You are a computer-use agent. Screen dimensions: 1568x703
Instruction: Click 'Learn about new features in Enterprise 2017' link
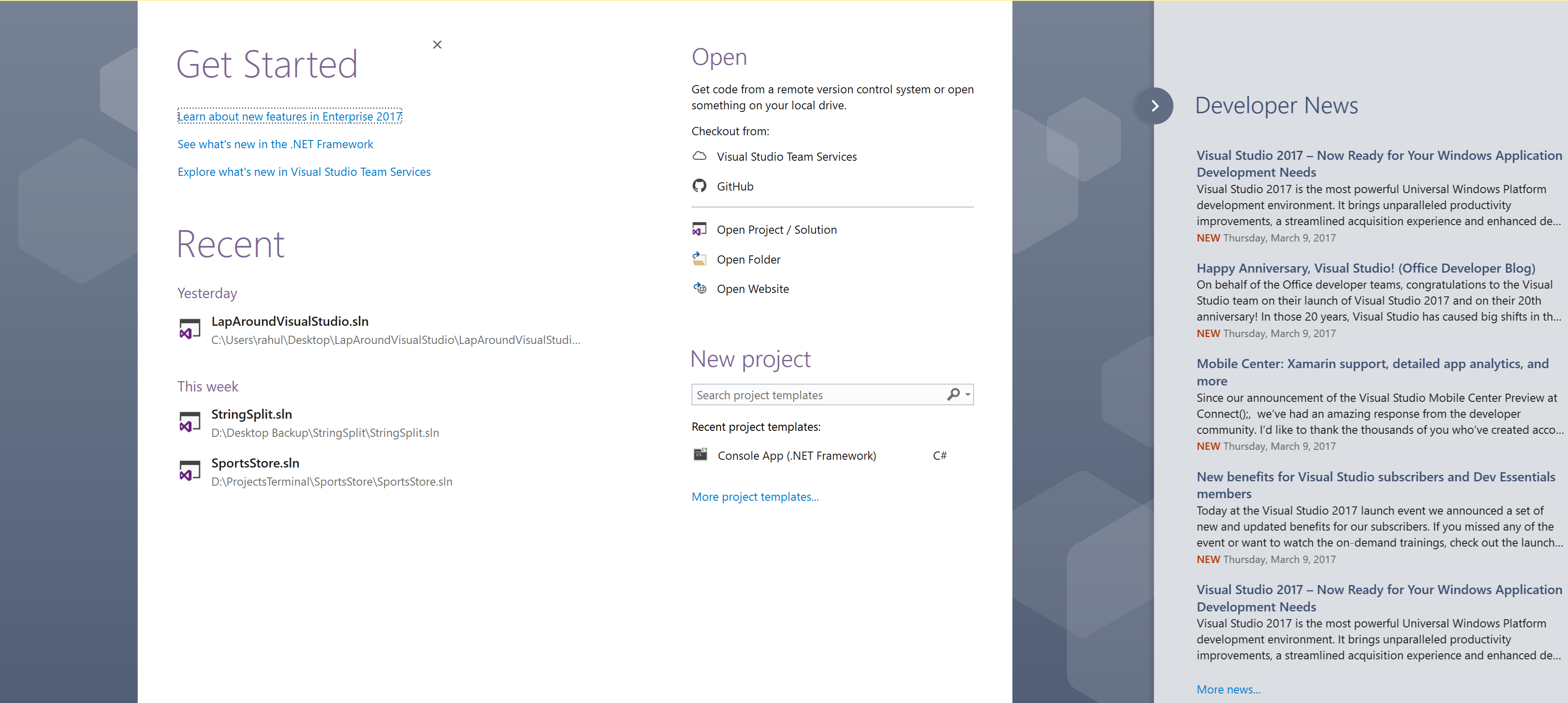290,116
